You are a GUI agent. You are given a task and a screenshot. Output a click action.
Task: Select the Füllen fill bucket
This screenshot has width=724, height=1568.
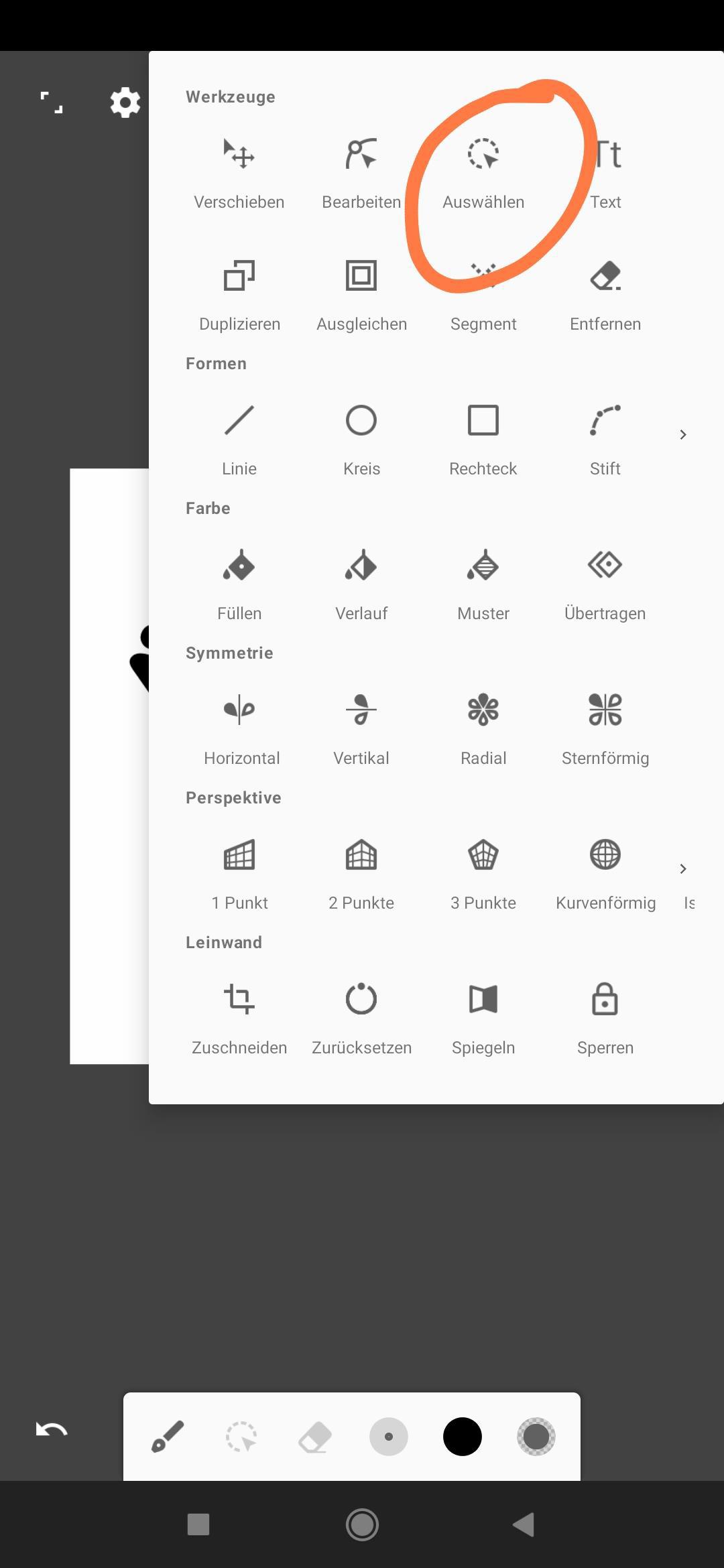pos(239,585)
